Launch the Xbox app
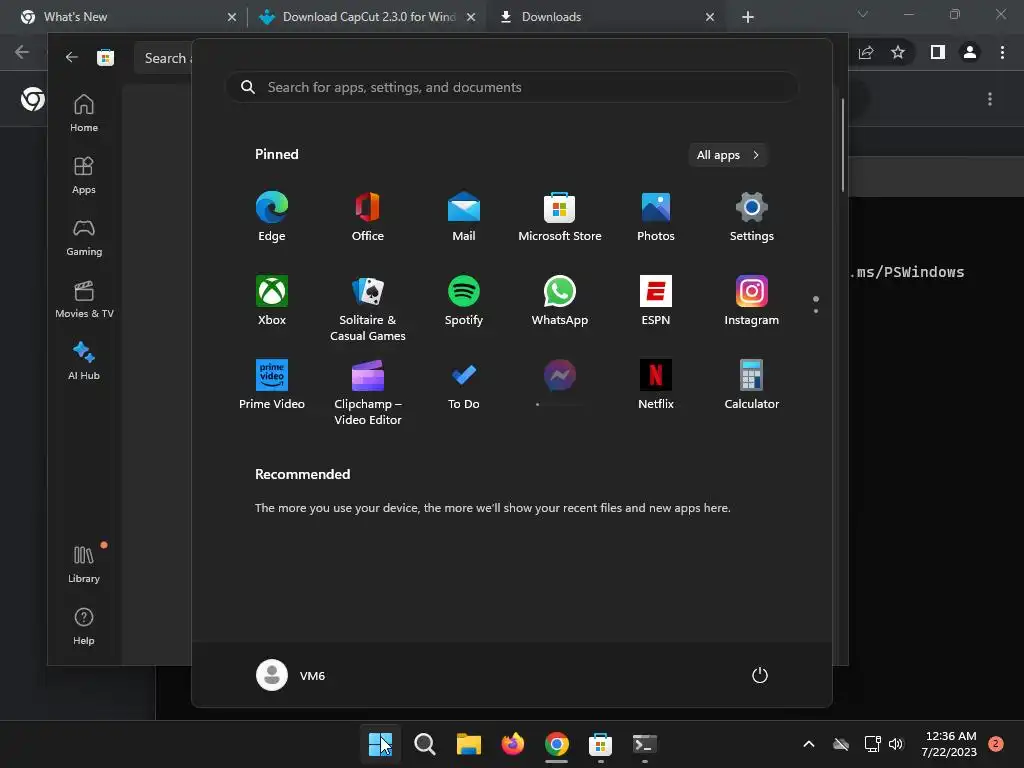This screenshot has width=1024, height=768. (x=272, y=300)
